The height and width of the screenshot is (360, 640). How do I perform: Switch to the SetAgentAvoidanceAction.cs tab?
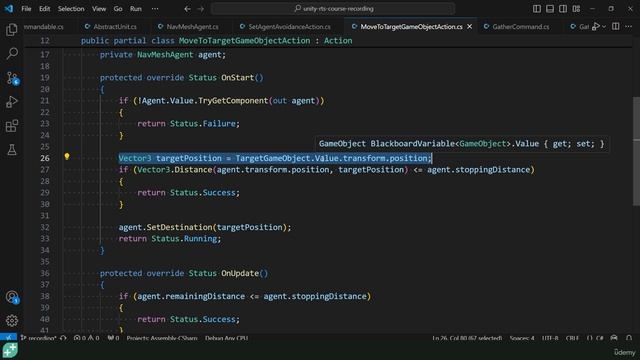coord(285,27)
